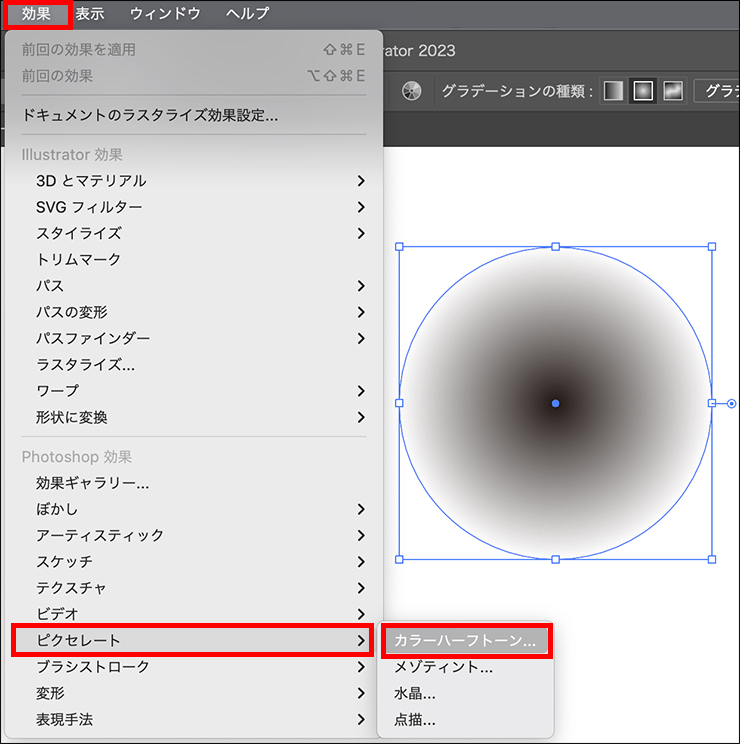Choose 水晶... from the Pixelate submenu
The height and width of the screenshot is (744, 740).
coord(415,693)
